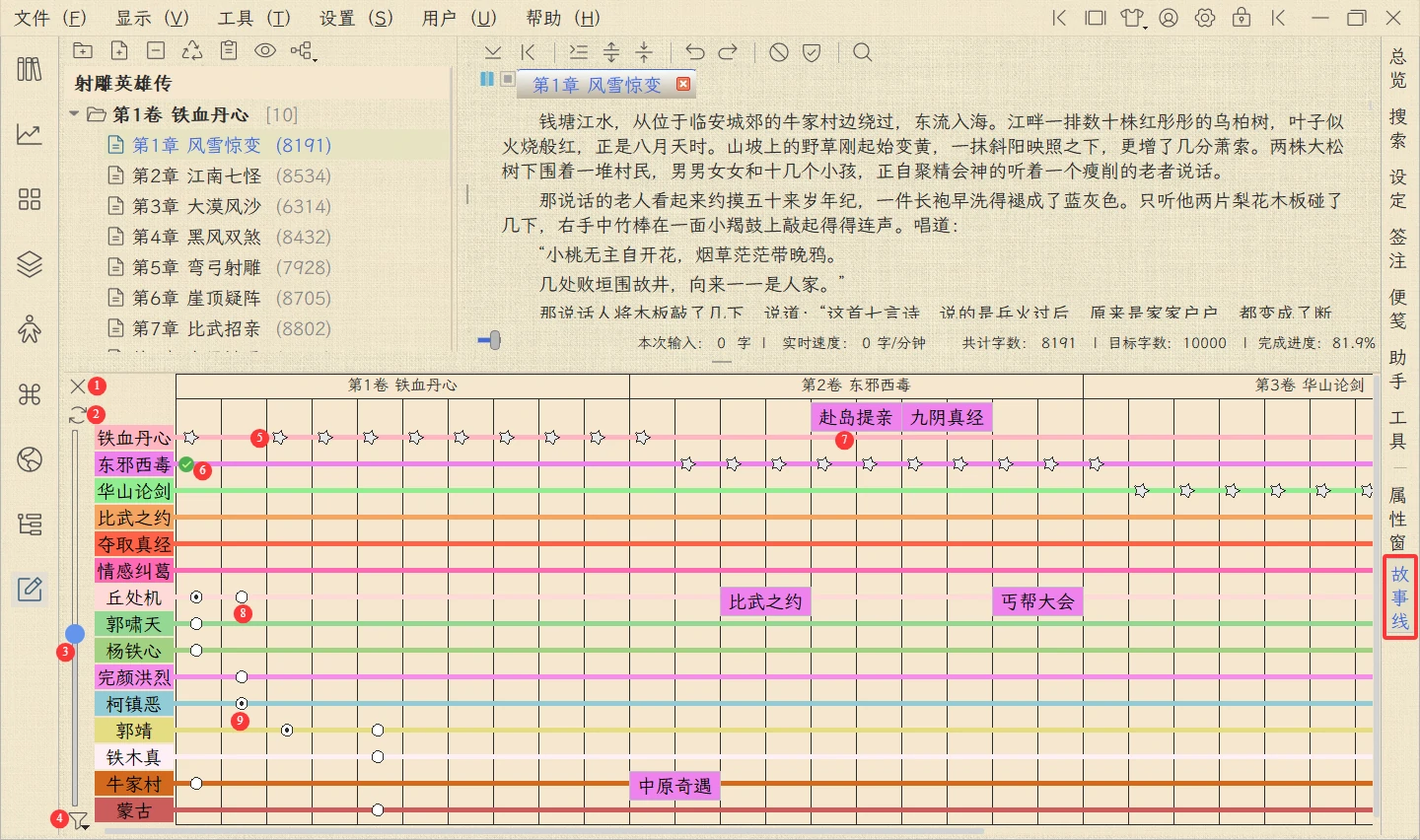1420x840 pixels.
Task: Open the command-symbol sidebar icon
Action: tap(30, 394)
